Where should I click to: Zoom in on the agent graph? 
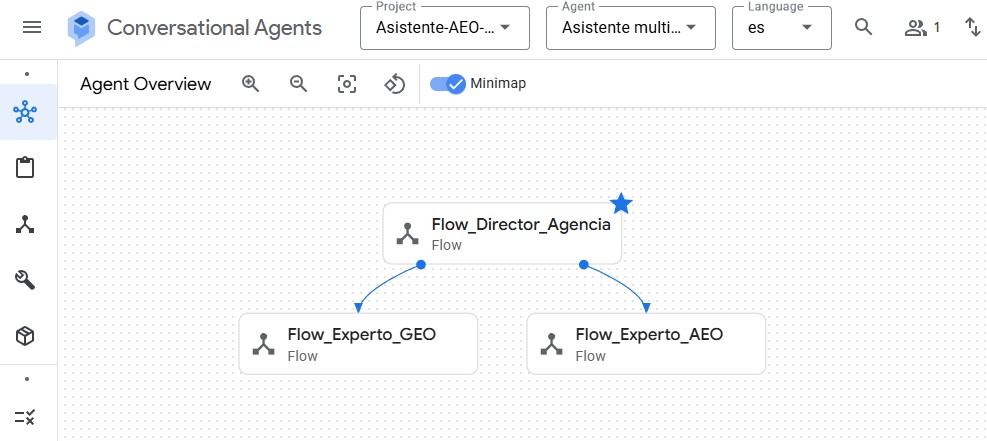[251, 84]
